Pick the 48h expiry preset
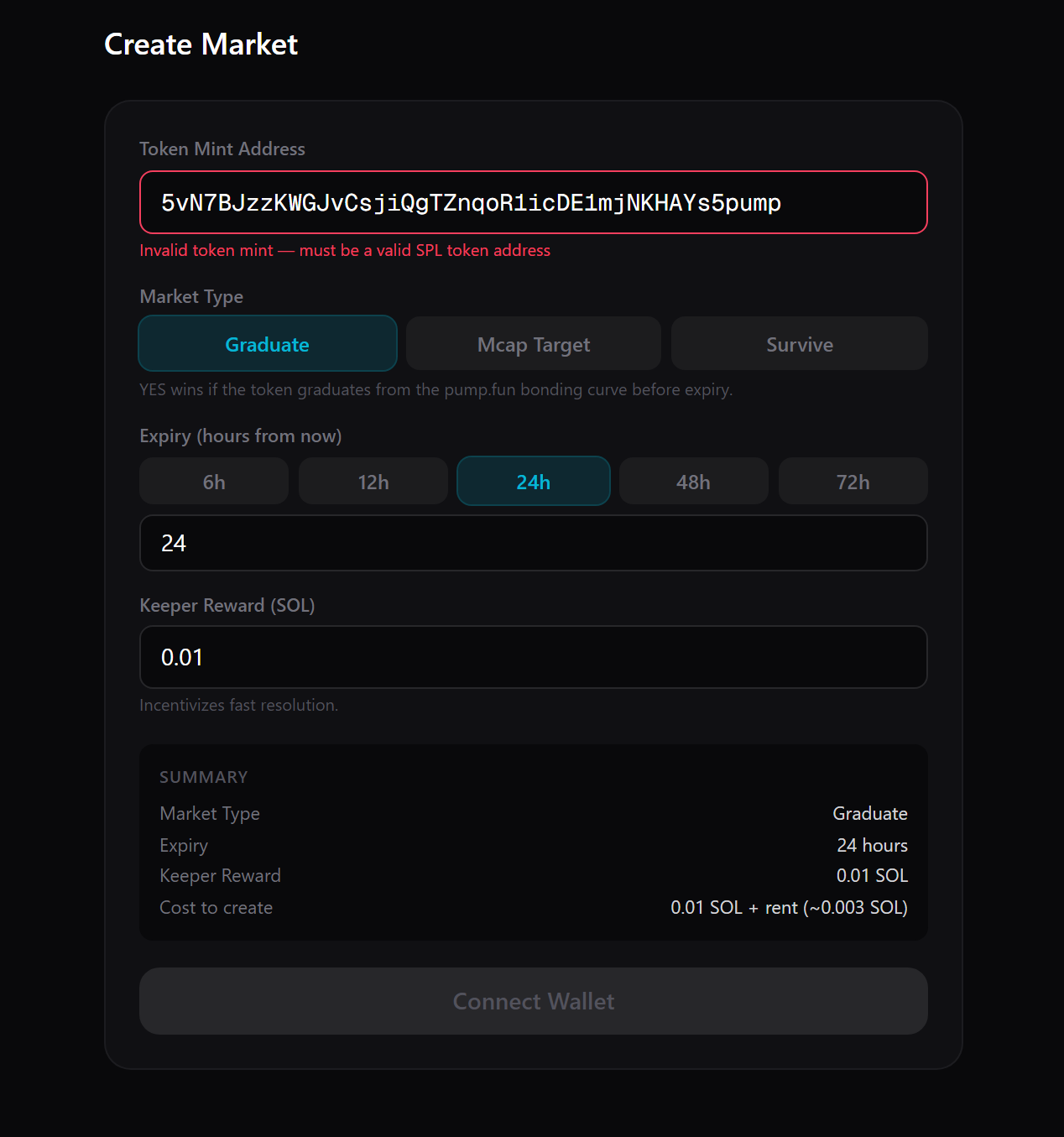Screen dimensions: 1064x1137 coord(693,481)
